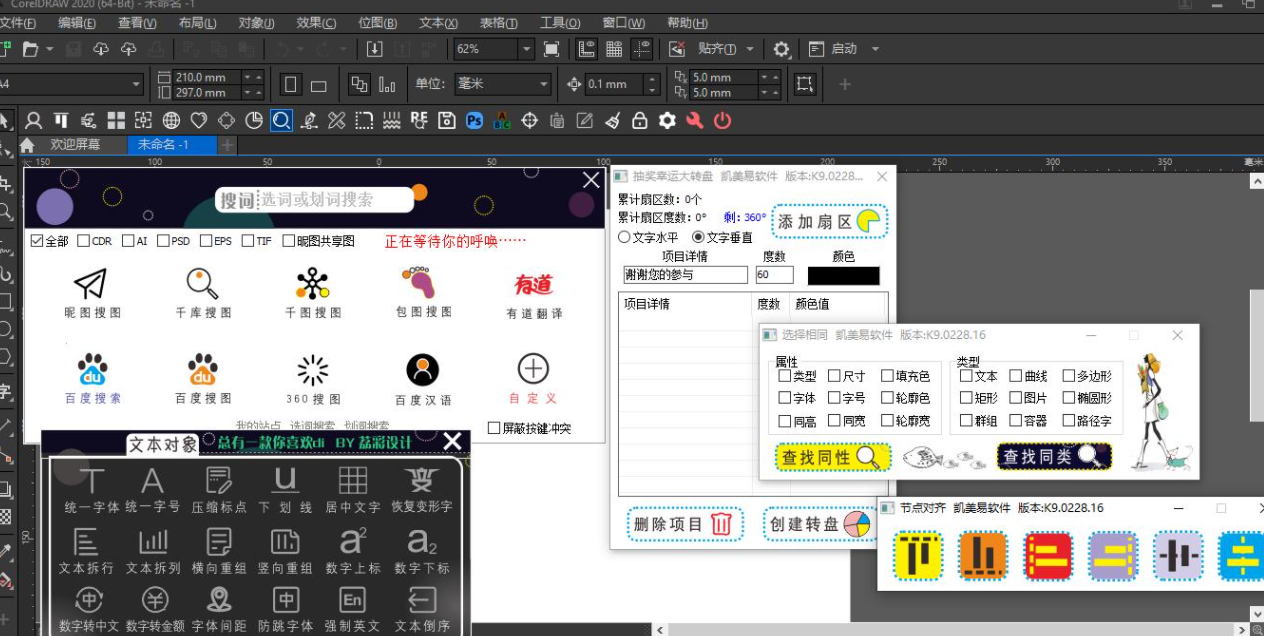The height and width of the screenshot is (636, 1264).
Task: Click 统一字号 icon
Action: point(152,481)
